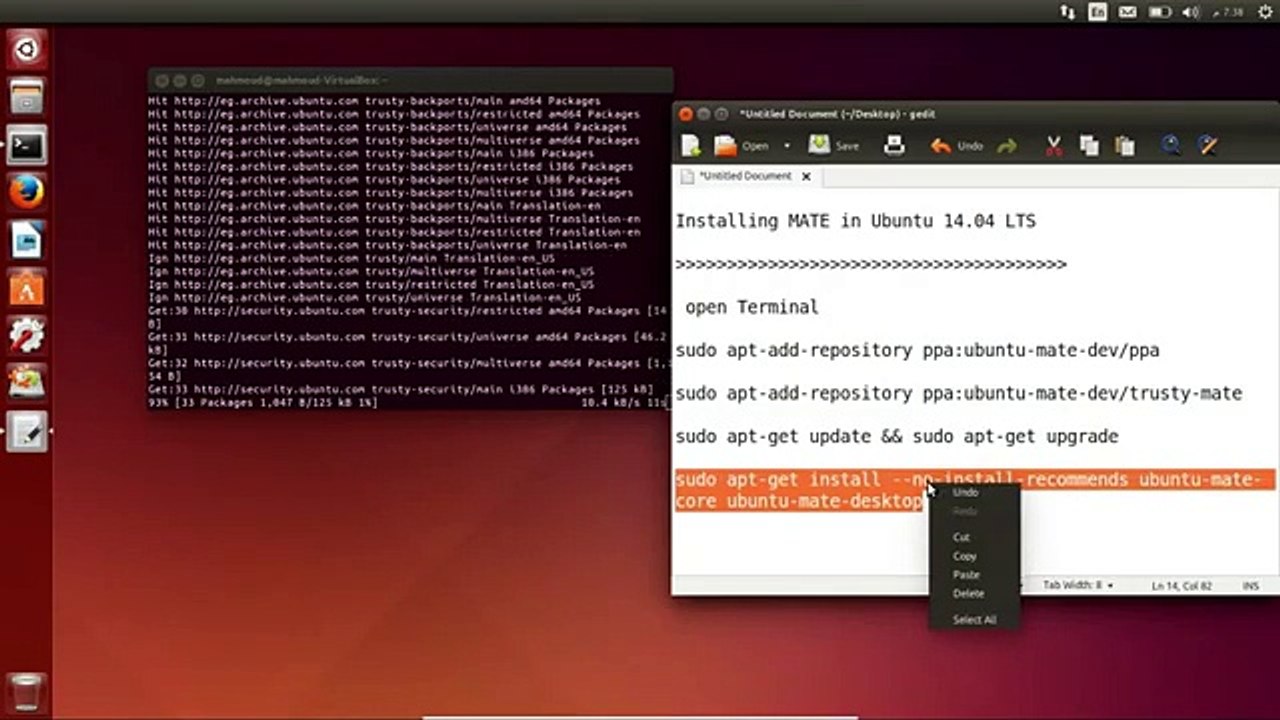Open Software Updater from the launcher
The width and height of the screenshot is (1280, 720).
click(x=26, y=384)
